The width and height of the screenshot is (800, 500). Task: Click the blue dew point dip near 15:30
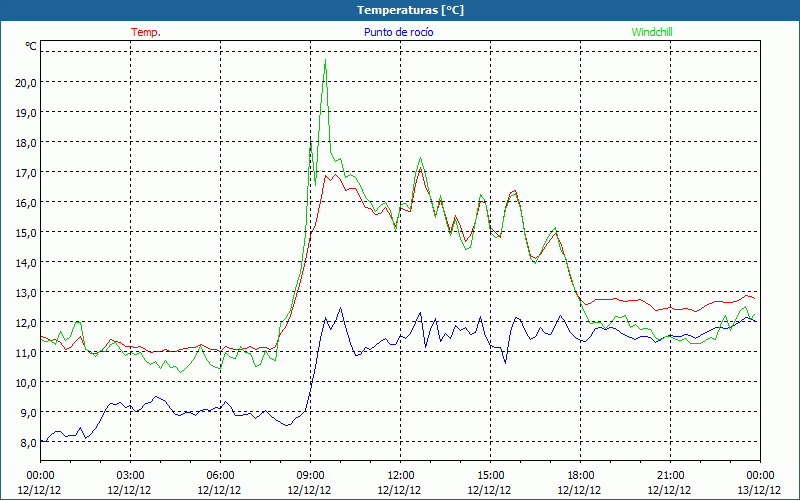505,363
